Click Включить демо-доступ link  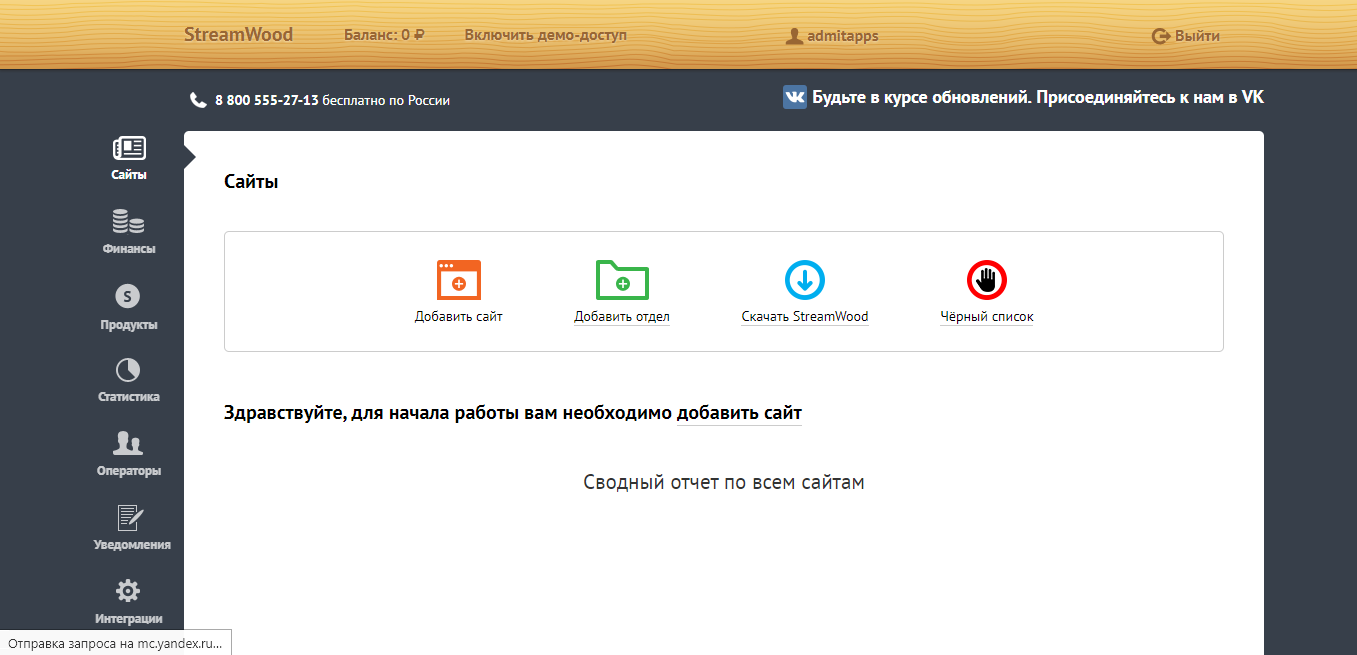point(545,35)
